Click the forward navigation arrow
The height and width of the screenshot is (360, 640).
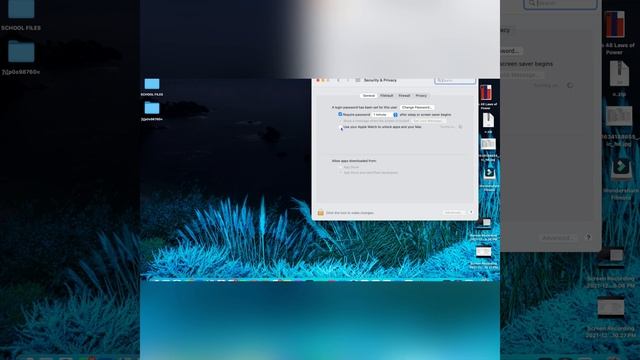pyautogui.click(x=347, y=80)
